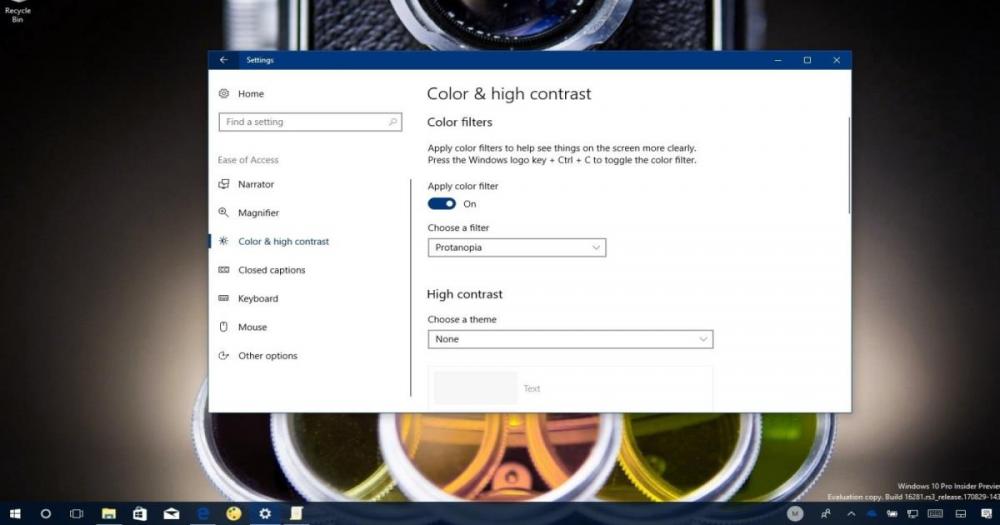Turn off the Apply color filter toggle
This screenshot has height=525, width=1000.
click(441, 204)
